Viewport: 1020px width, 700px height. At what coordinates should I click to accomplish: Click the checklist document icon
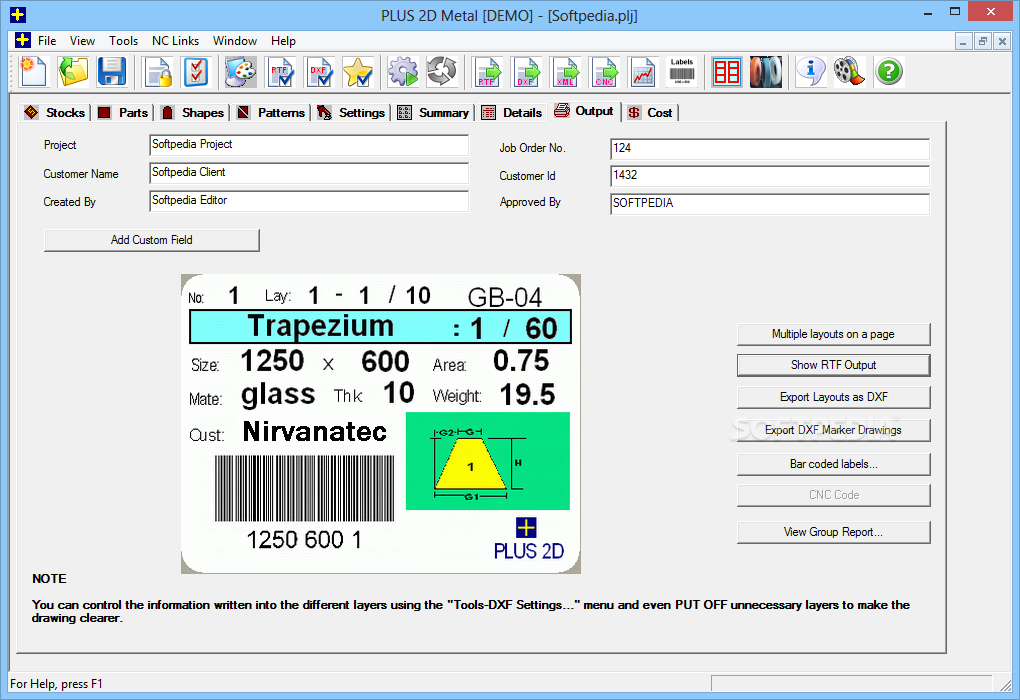pyautogui.click(x=196, y=72)
